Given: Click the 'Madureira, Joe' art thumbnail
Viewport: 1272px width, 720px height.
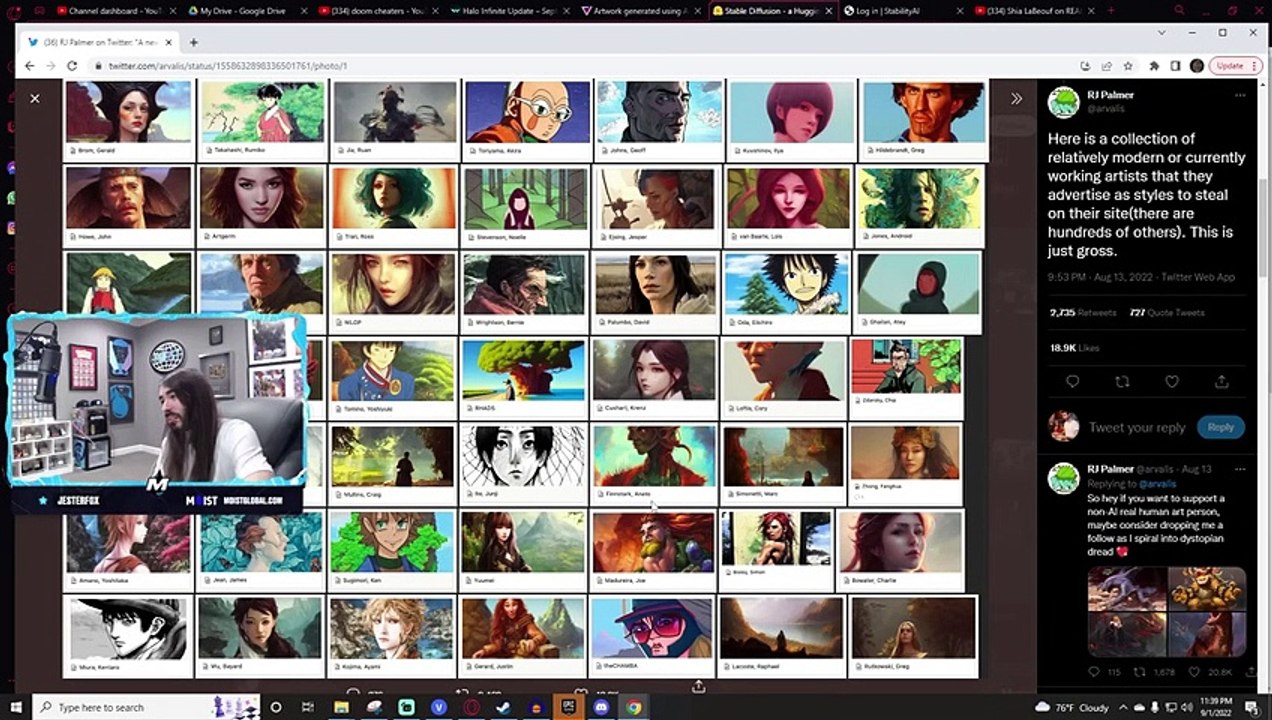Looking at the screenshot, I should click(652, 551).
